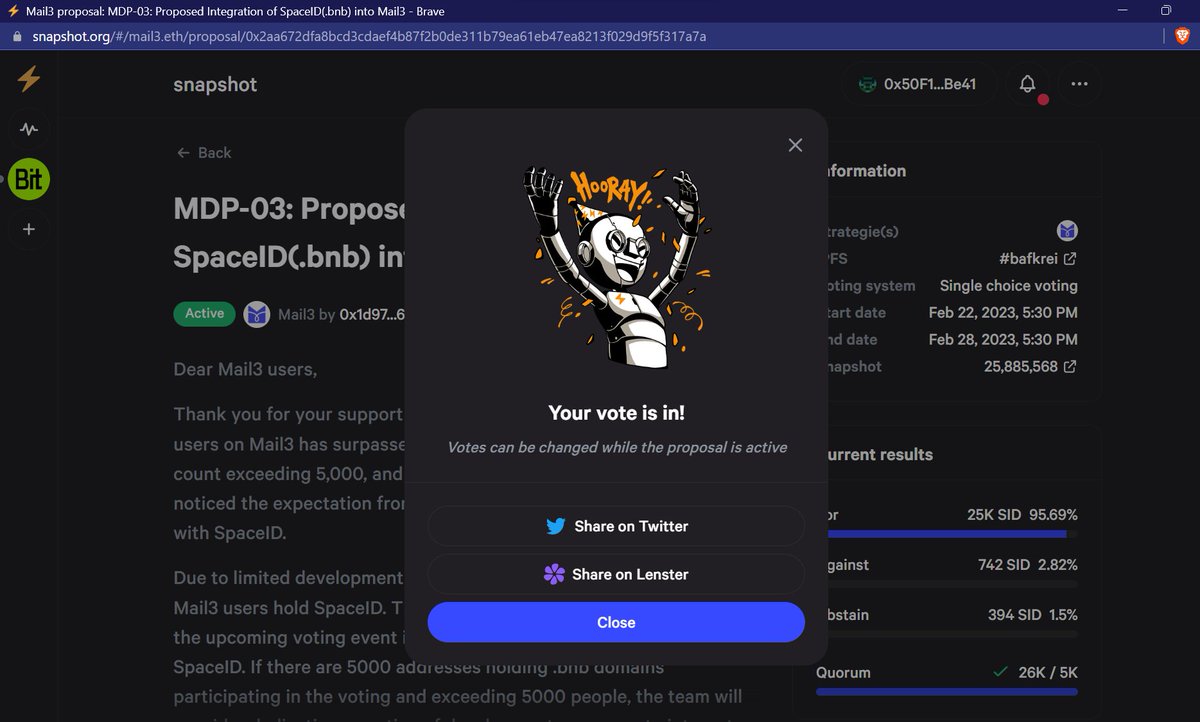
Task: Close the vote confirmation dialog with X
Action: (795, 145)
